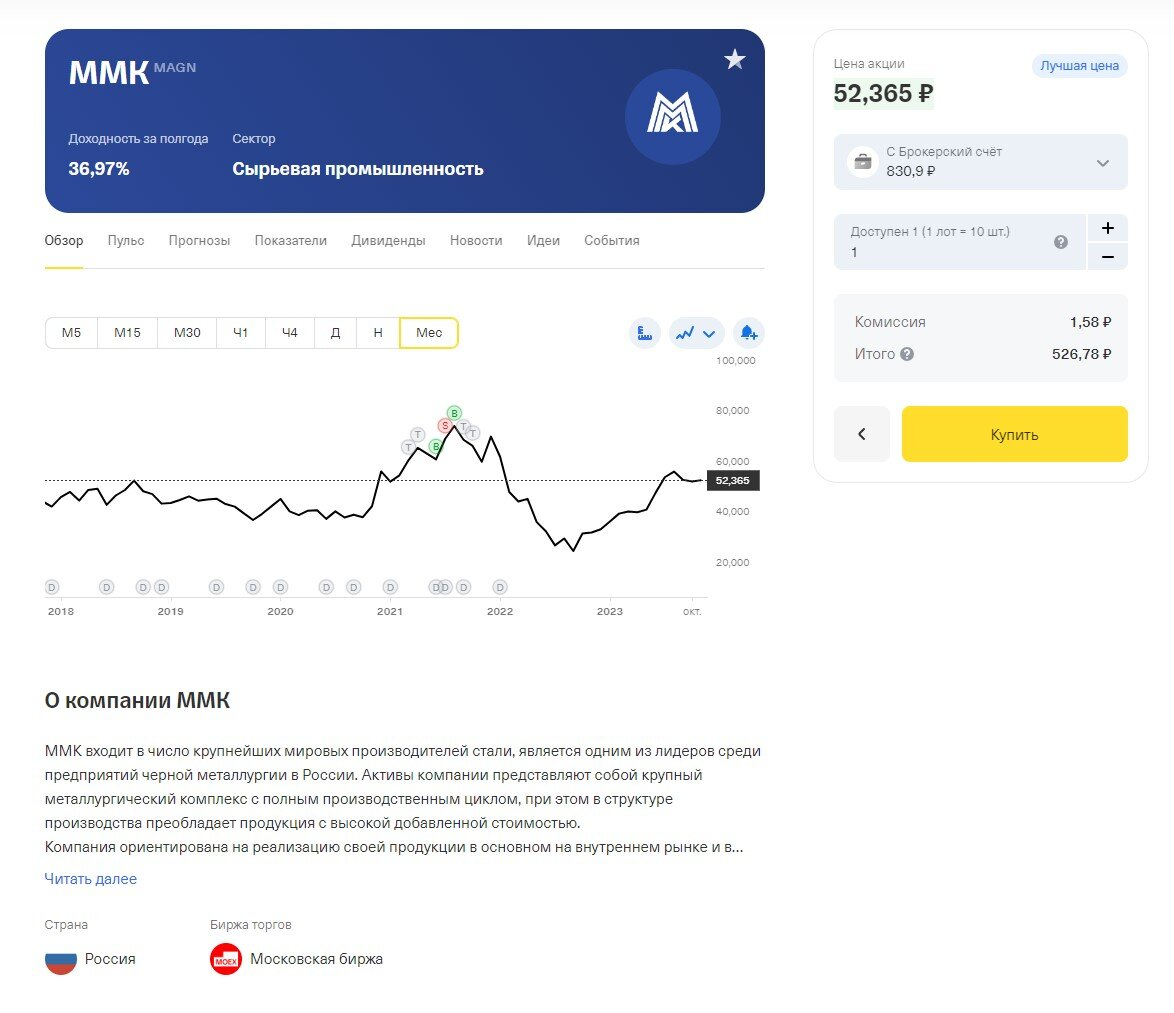The image size is (1174, 1013).
Task: Expand company description via Читать далее
Action: pyautogui.click(x=91, y=879)
